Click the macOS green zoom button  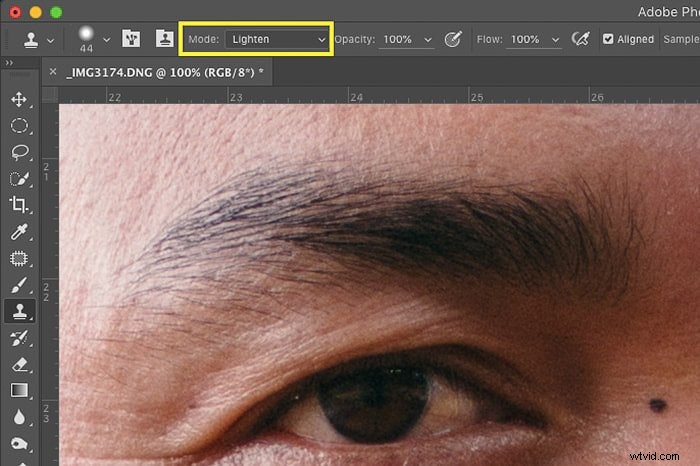click(x=56, y=12)
